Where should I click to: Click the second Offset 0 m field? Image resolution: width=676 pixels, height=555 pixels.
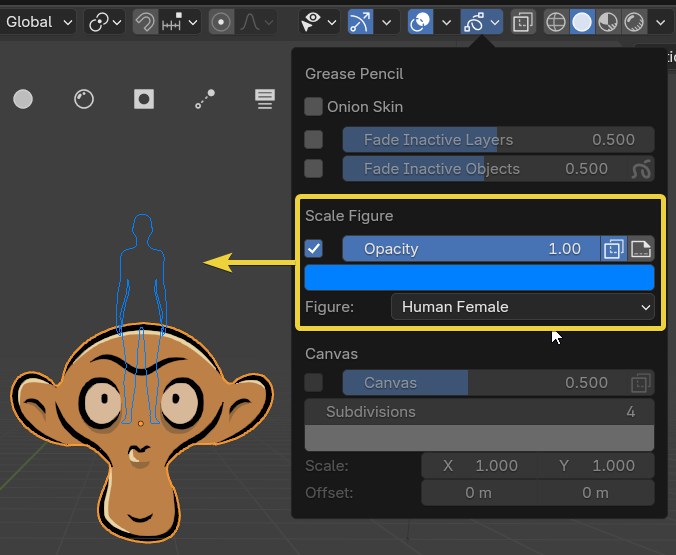pos(596,492)
